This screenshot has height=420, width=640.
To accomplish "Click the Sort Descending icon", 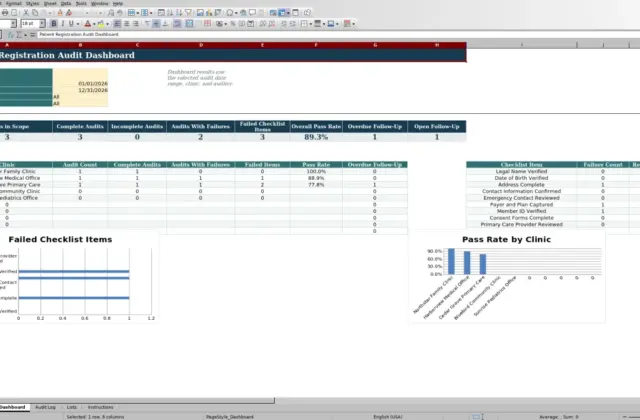I will pos(179,13).
